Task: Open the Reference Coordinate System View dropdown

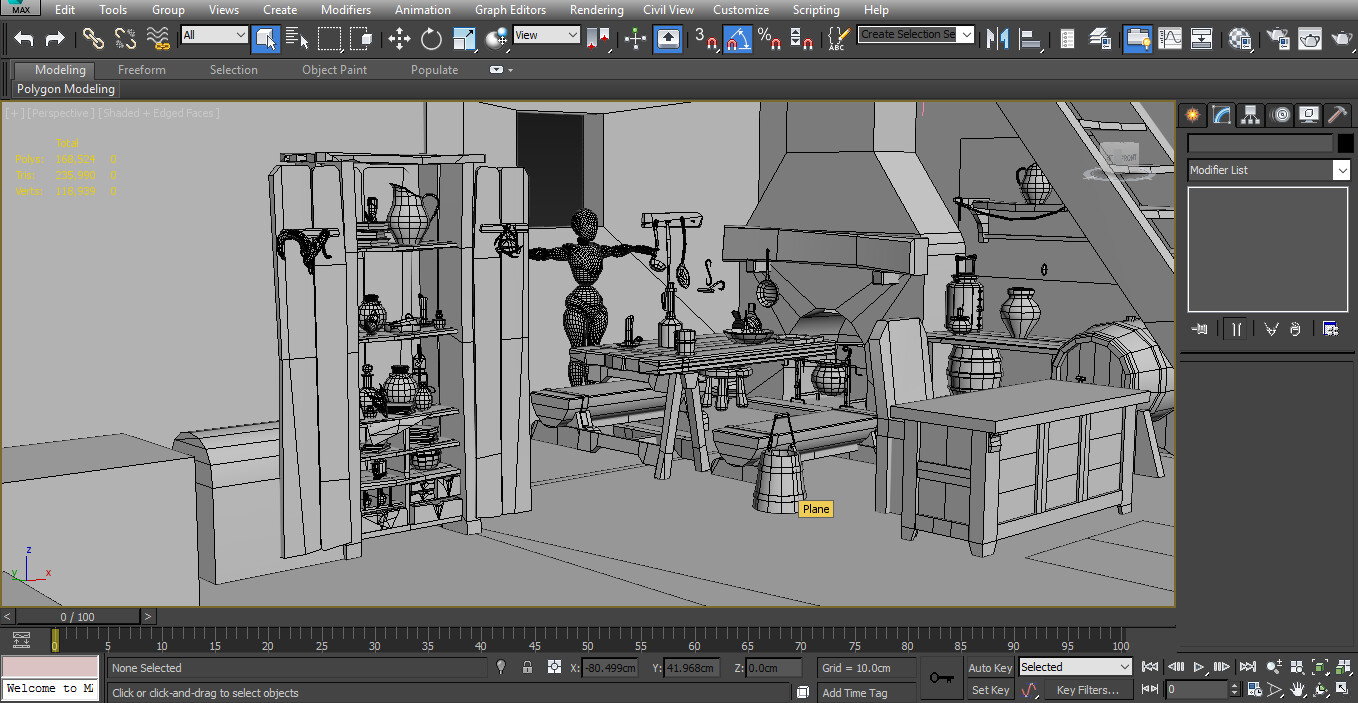Action: pos(546,33)
